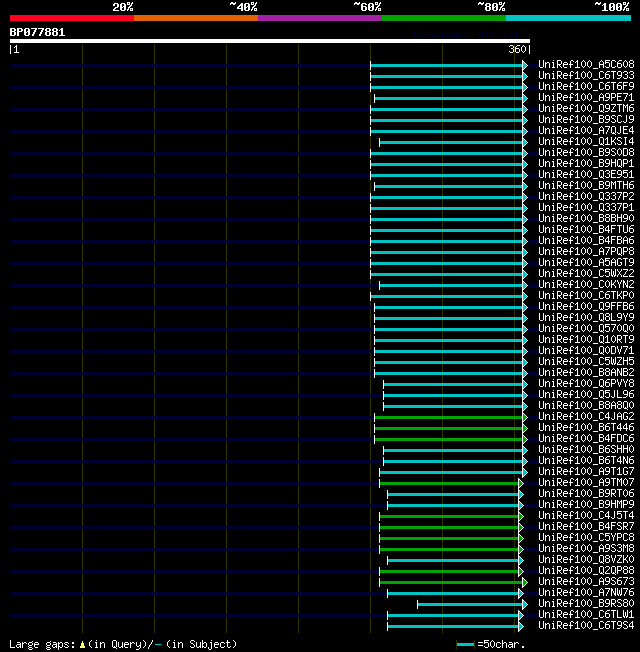Select label UniRef100_A7PQP8
Viewport: 640px width, 652px height.
tap(586, 252)
